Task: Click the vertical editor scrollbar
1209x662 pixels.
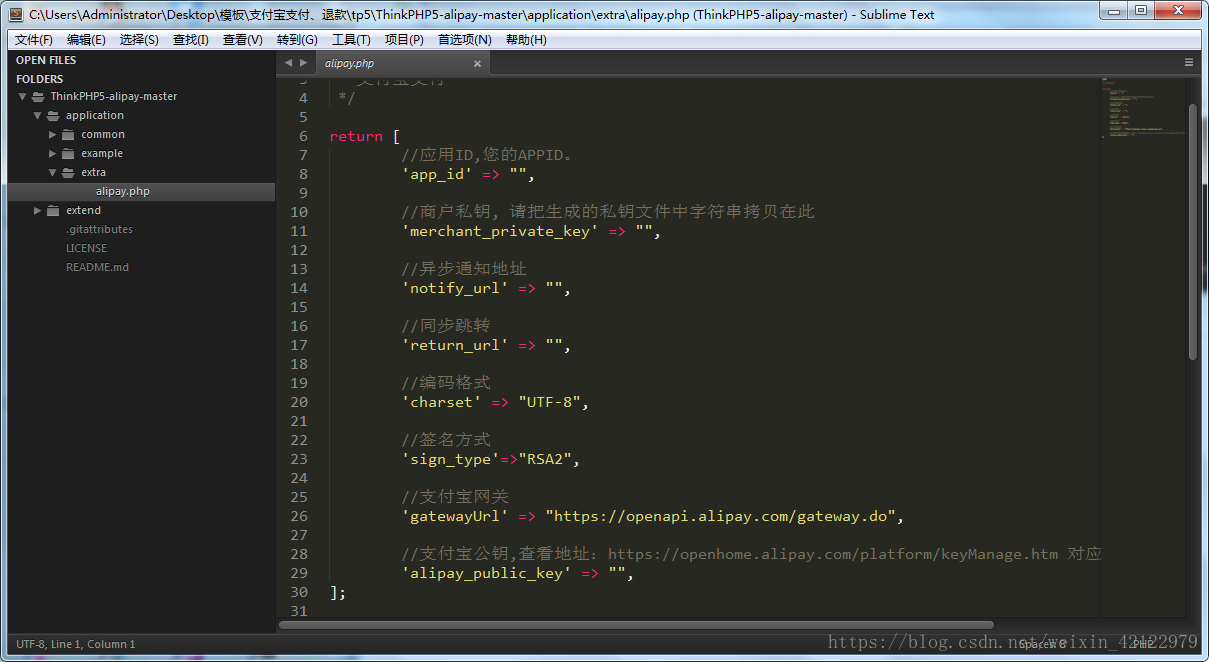Action: coord(1192,232)
